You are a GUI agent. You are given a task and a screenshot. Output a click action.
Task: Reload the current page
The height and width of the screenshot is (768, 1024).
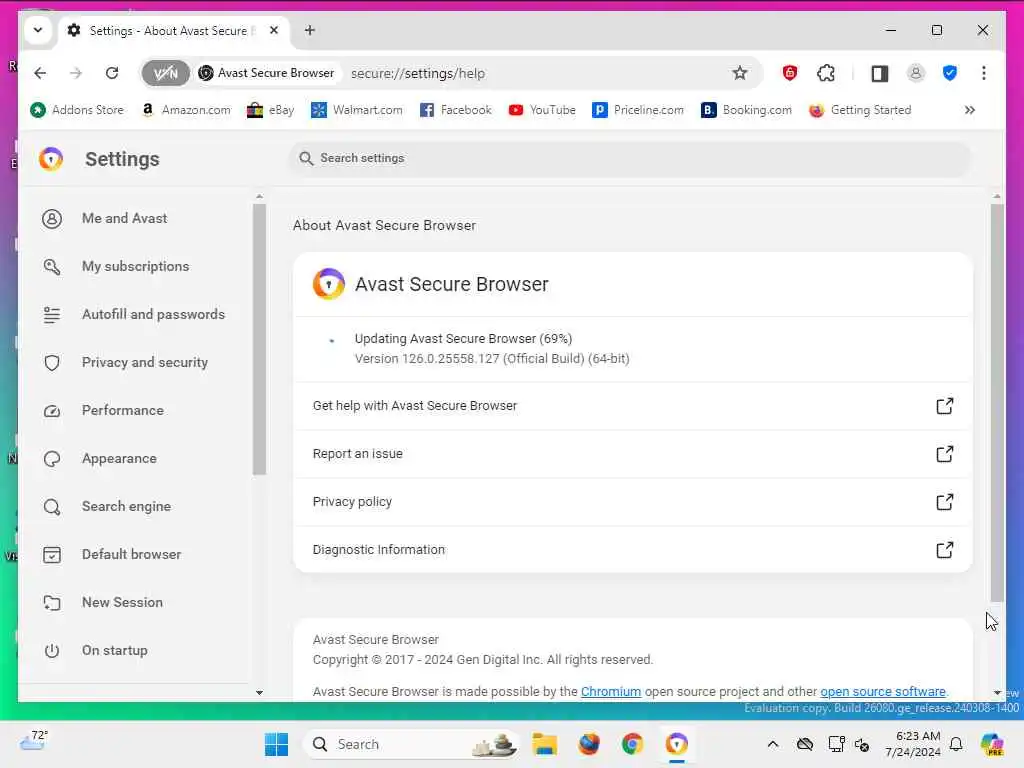pos(112,73)
